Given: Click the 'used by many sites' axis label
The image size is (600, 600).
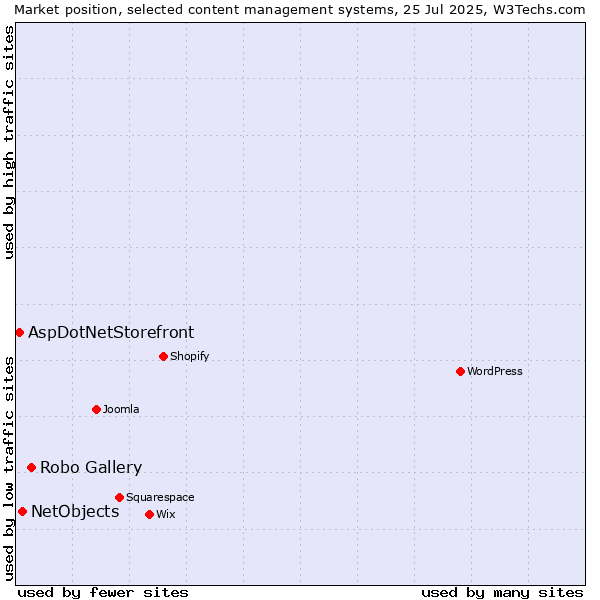Looking at the screenshot, I should pos(502,593).
